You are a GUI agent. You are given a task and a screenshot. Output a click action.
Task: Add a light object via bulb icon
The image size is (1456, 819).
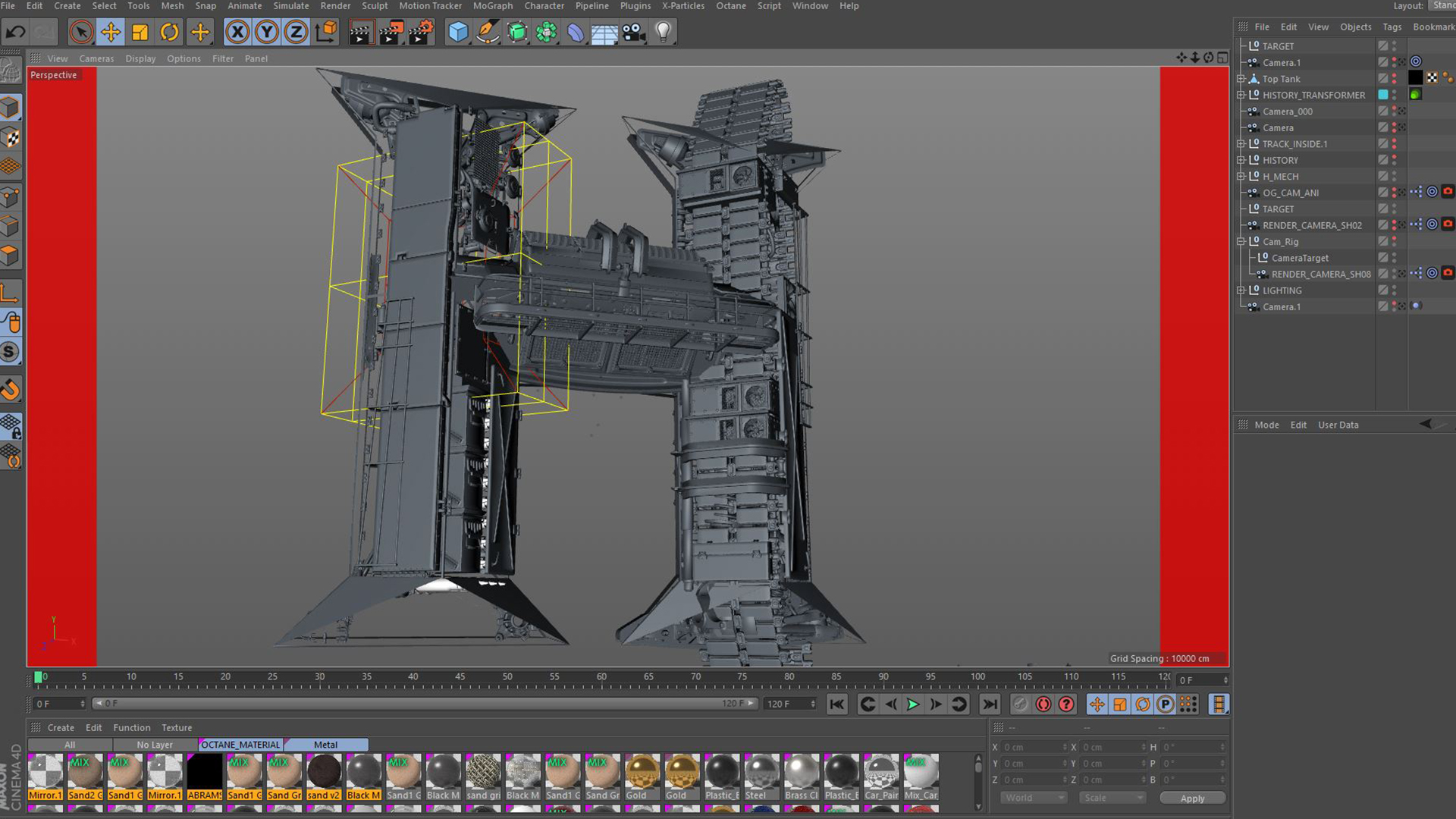point(664,32)
